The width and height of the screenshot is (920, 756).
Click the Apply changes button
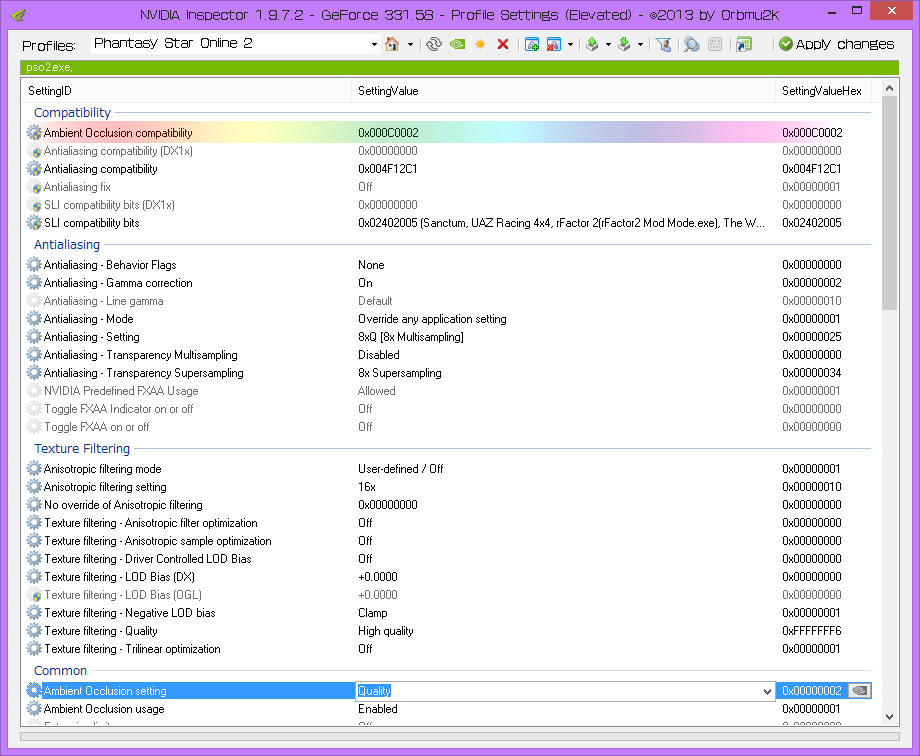pyautogui.click(x=836, y=44)
